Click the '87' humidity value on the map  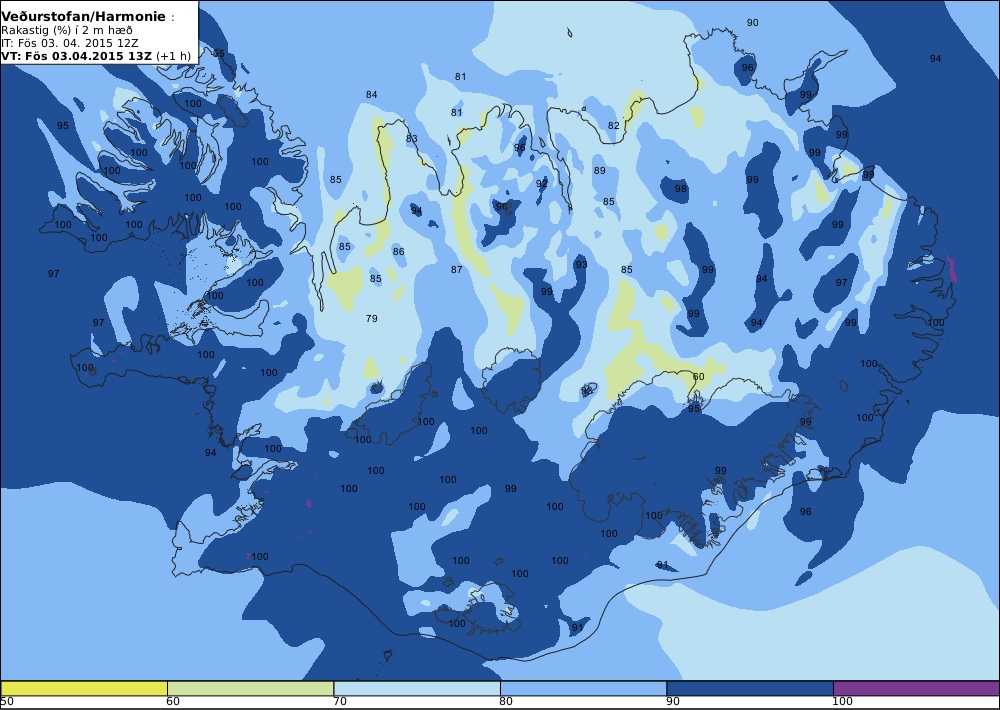tap(456, 269)
